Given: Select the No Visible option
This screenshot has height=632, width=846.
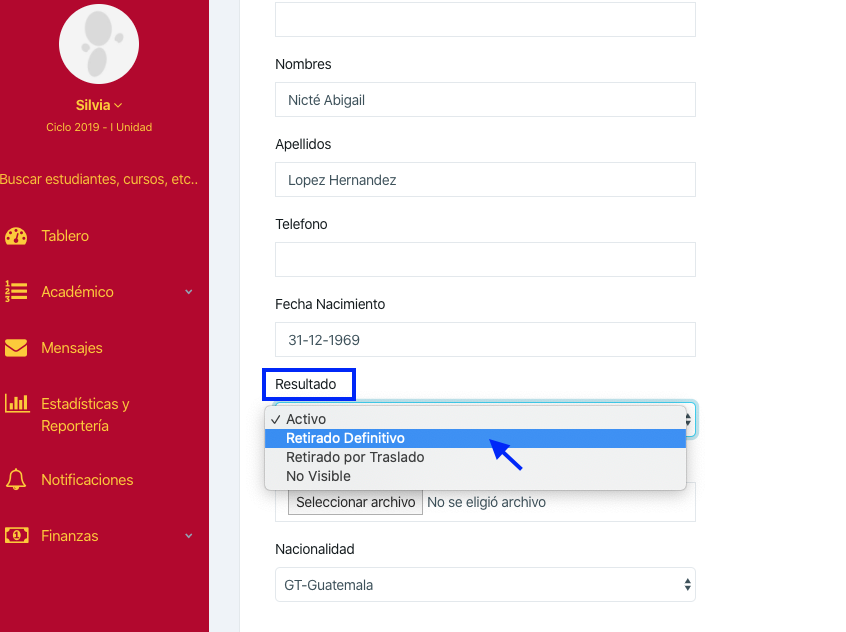Looking at the screenshot, I should pos(475,476).
